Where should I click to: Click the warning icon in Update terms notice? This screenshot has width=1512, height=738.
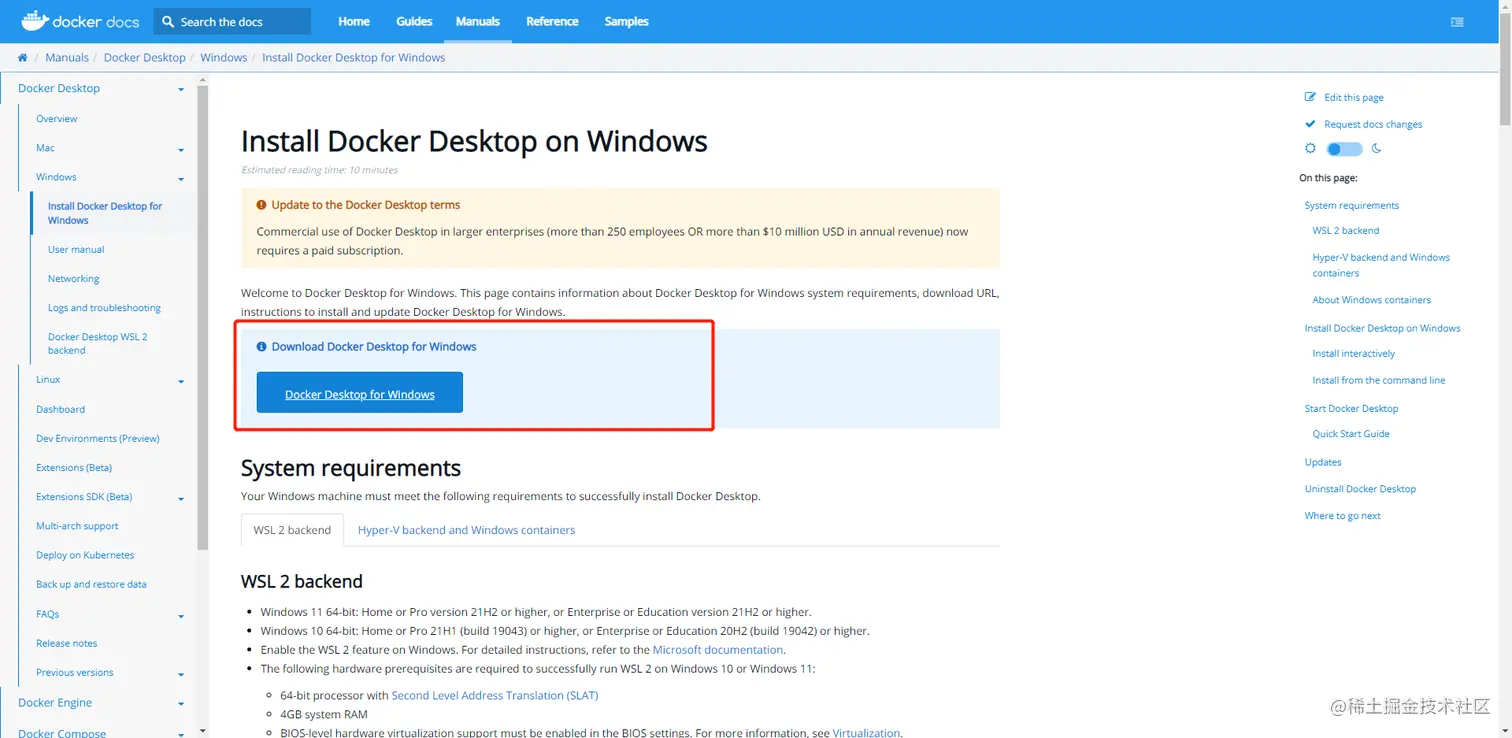pos(261,205)
